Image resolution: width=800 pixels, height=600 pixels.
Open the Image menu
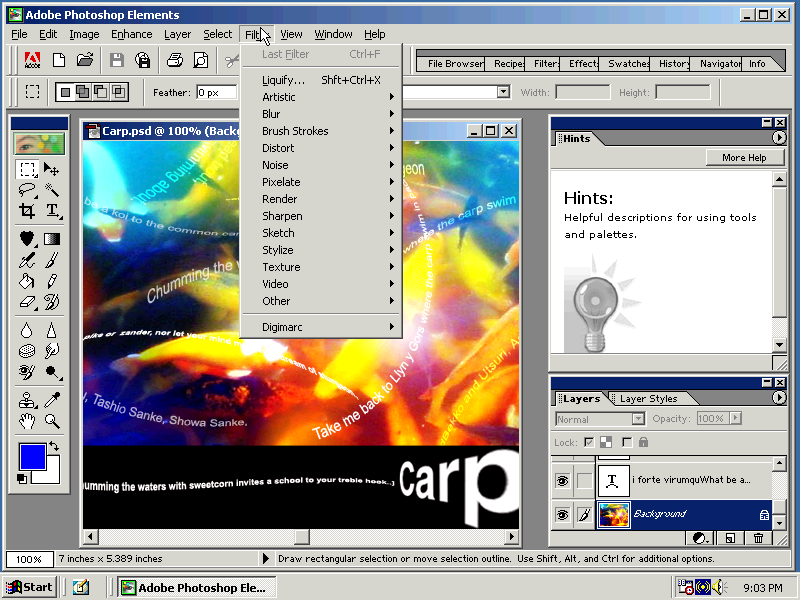tap(84, 34)
